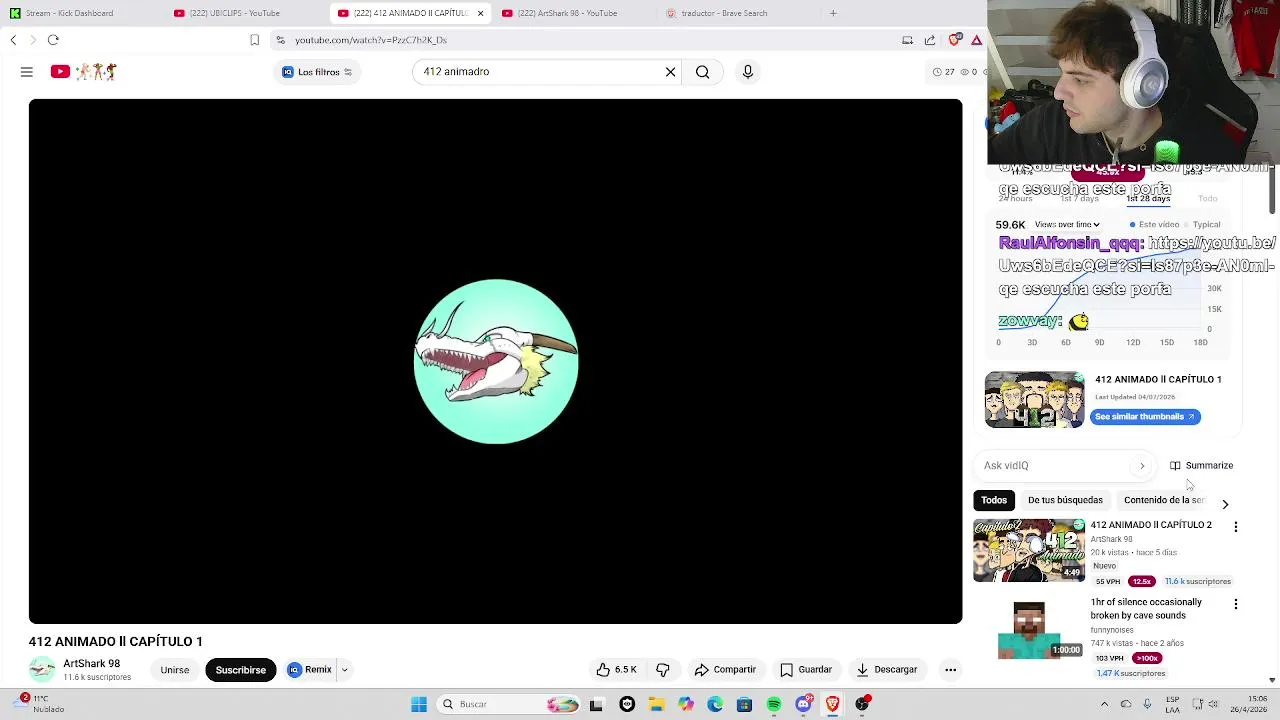Open more actions three-dot menu under video
The height and width of the screenshot is (720, 1280).
pyautogui.click(x=951, y=670)
